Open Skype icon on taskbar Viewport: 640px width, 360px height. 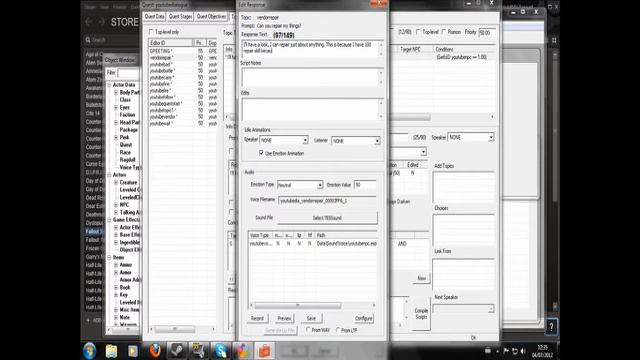pyautogui.click(x=221, y=351)
